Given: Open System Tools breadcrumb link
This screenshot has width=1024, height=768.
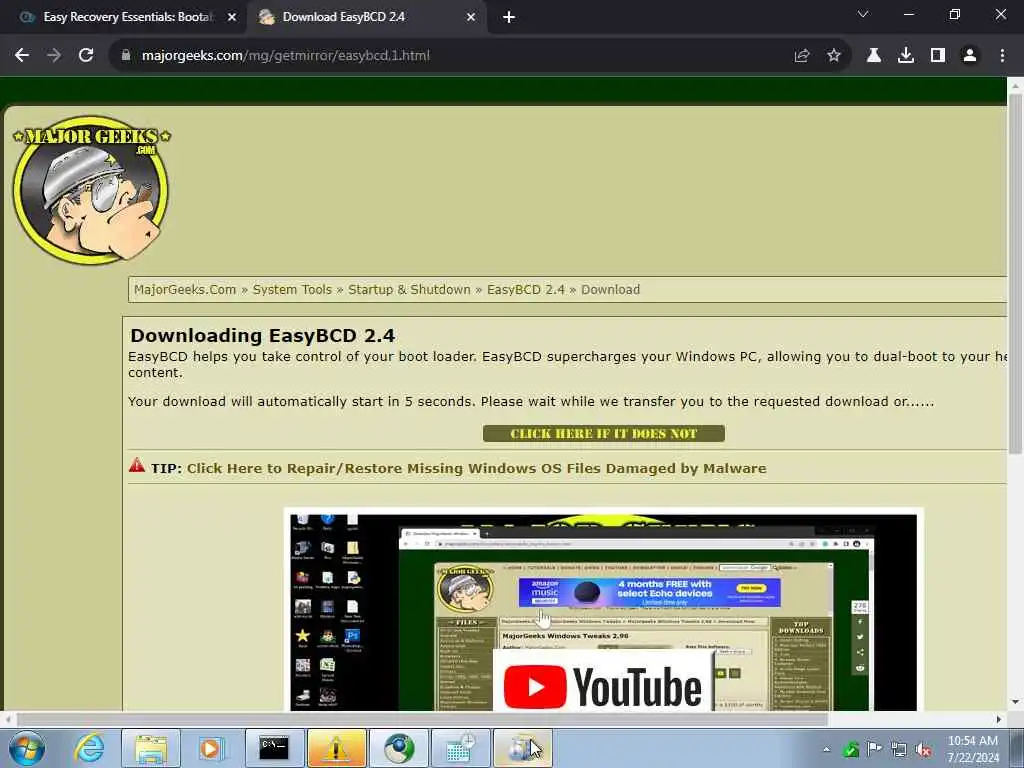Looking at the screenshot, I should pyautogui.click(x=292, y=290).
